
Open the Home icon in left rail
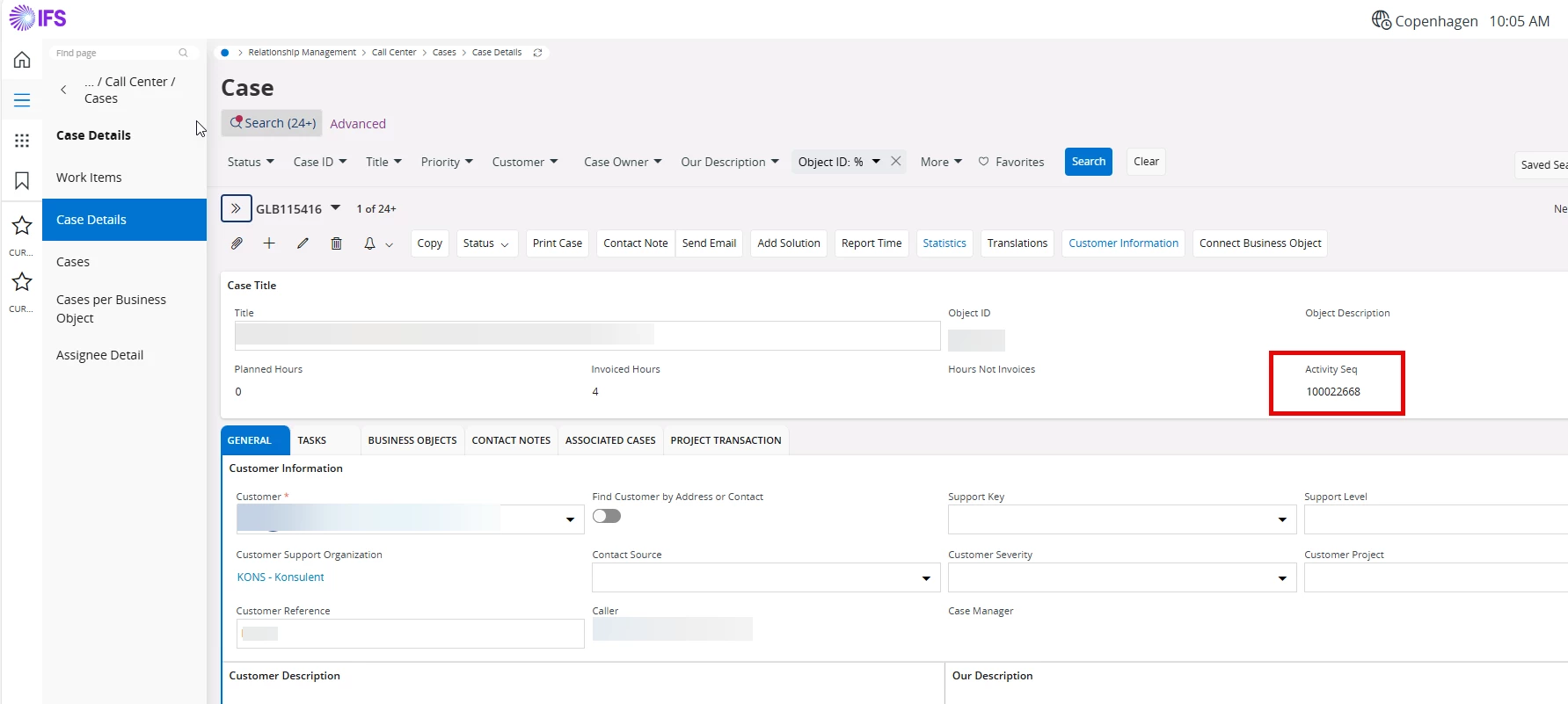click(22, 60)
